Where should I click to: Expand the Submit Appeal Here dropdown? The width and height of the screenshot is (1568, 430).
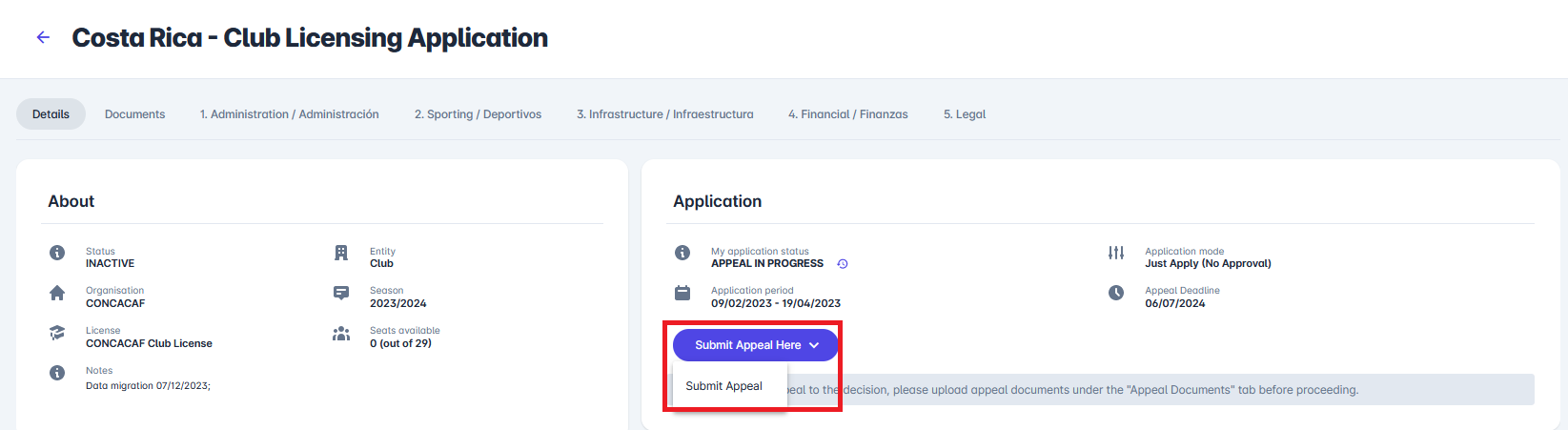[747, 345]
